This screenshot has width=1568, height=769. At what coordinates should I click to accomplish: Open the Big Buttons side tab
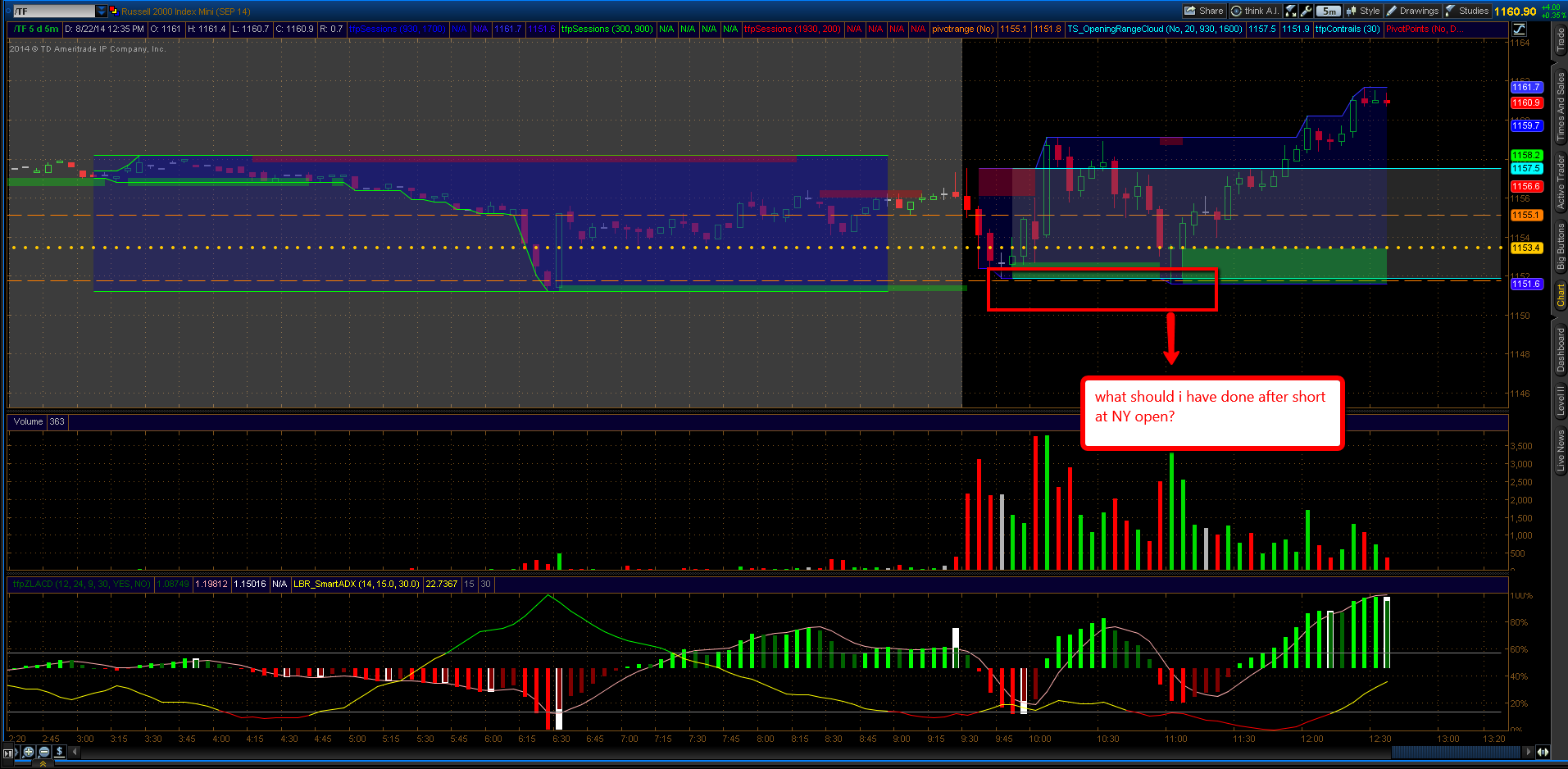(1561, 246)
